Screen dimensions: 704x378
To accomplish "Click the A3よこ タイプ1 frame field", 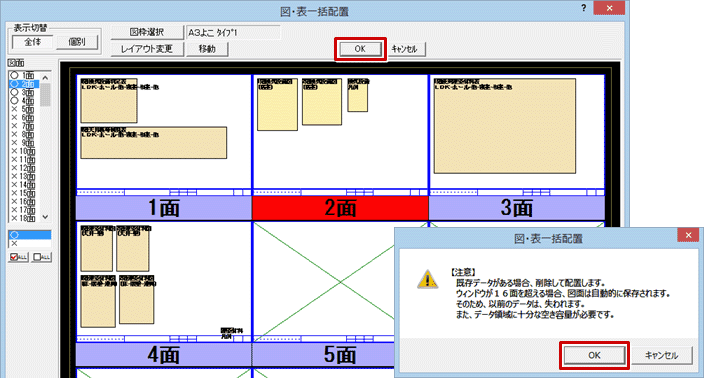I will click(x=233, y=32).
